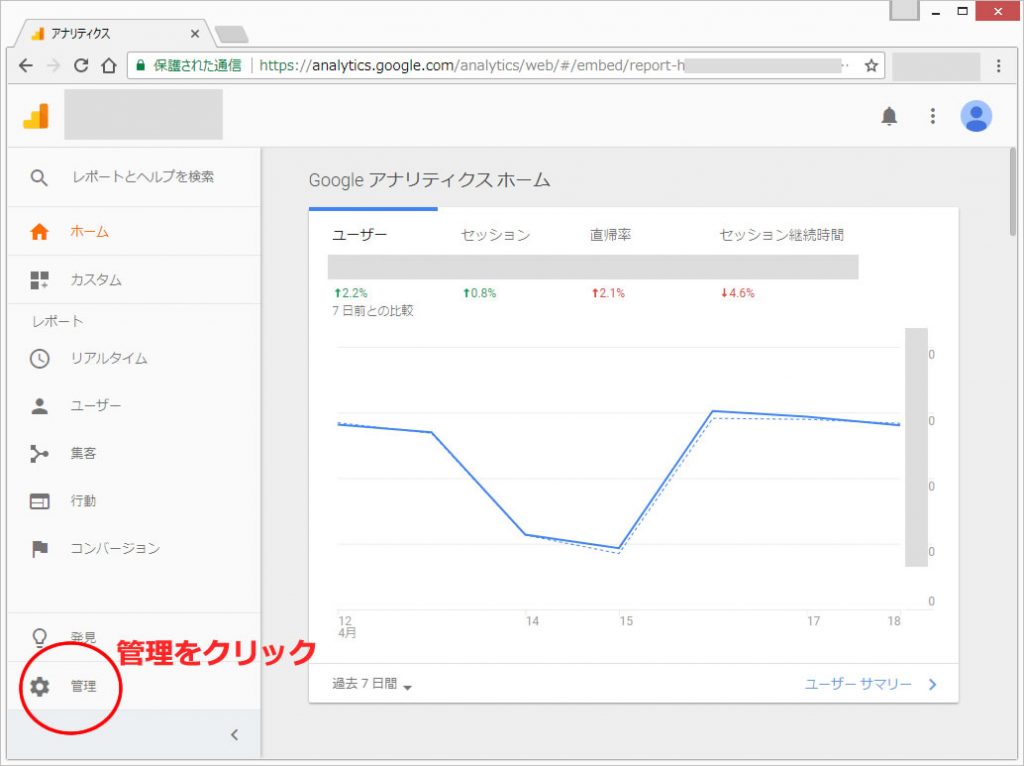Click the Google アナリティクス ホーム heading
Screen dimensions: 1024x766
429,180
